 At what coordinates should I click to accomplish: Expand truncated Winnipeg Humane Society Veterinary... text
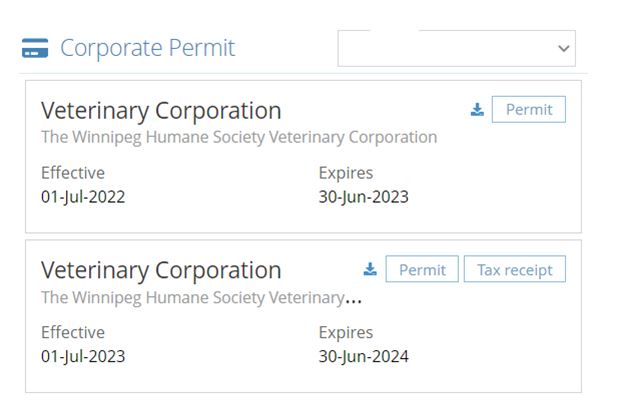tap(201, 297)
